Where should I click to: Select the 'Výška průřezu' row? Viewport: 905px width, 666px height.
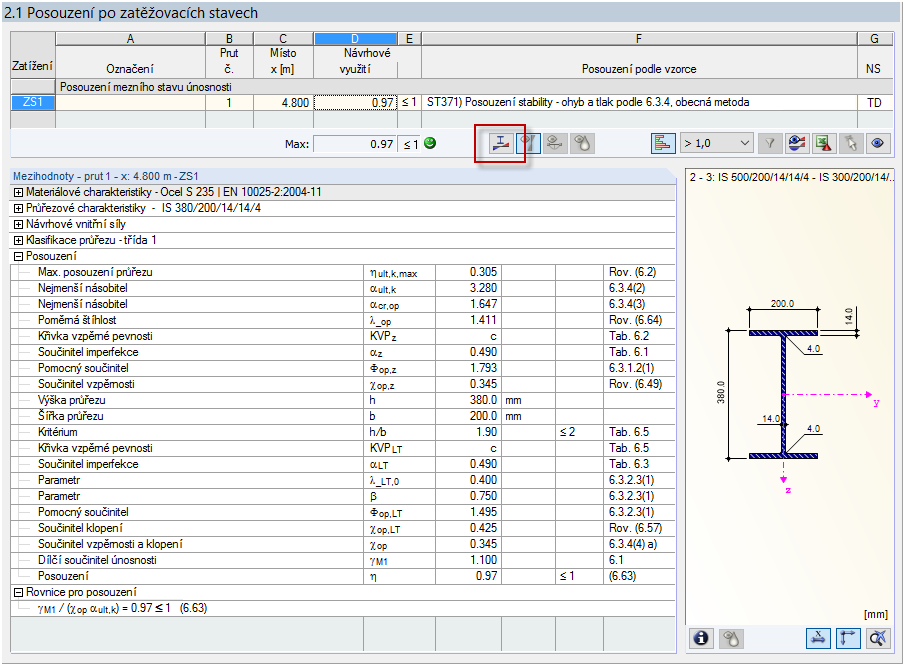(343, 400)
